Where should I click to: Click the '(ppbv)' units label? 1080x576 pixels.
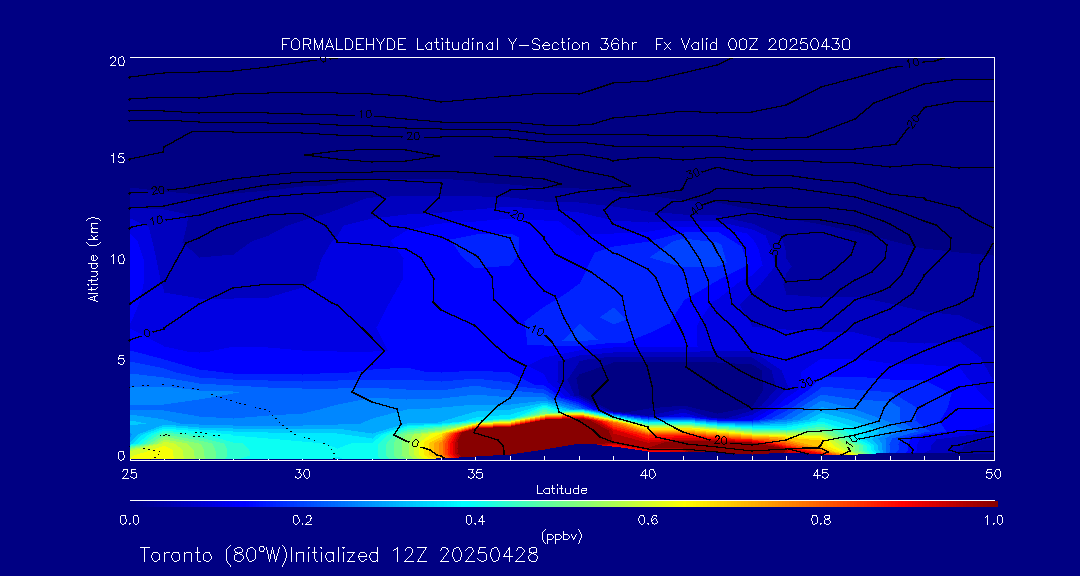(561, 536)
